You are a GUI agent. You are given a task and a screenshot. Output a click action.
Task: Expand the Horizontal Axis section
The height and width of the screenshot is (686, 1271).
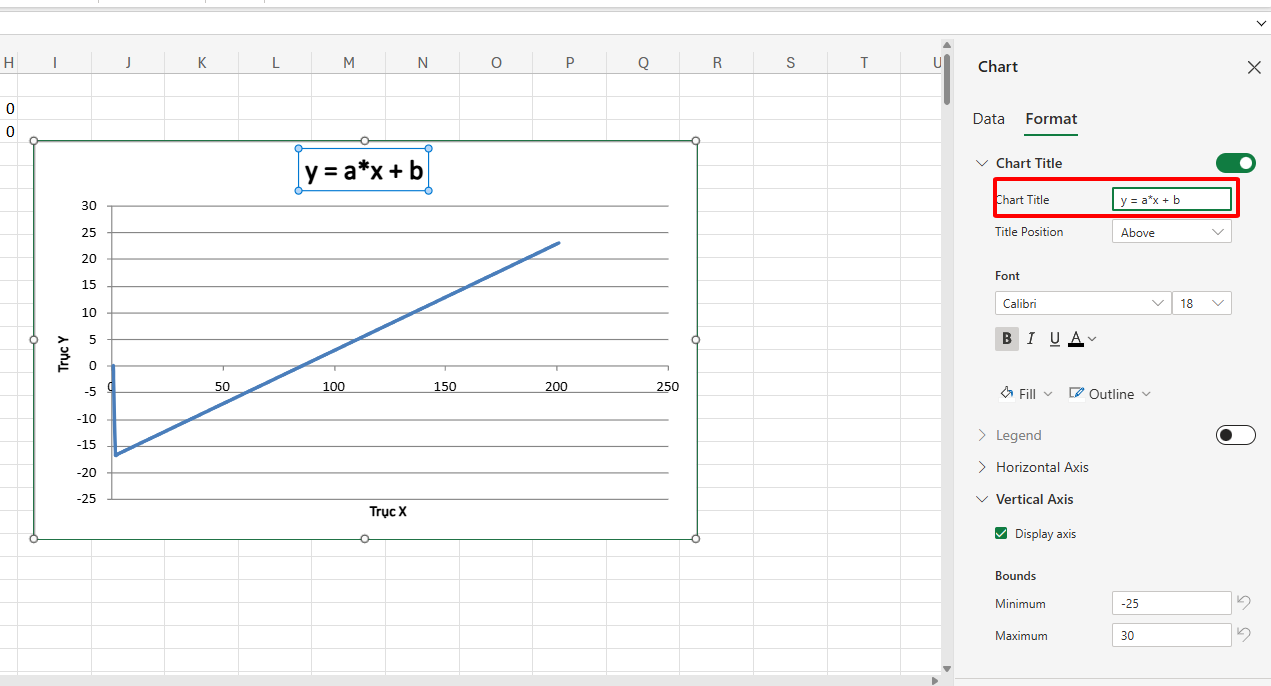(x=982, y=467)
